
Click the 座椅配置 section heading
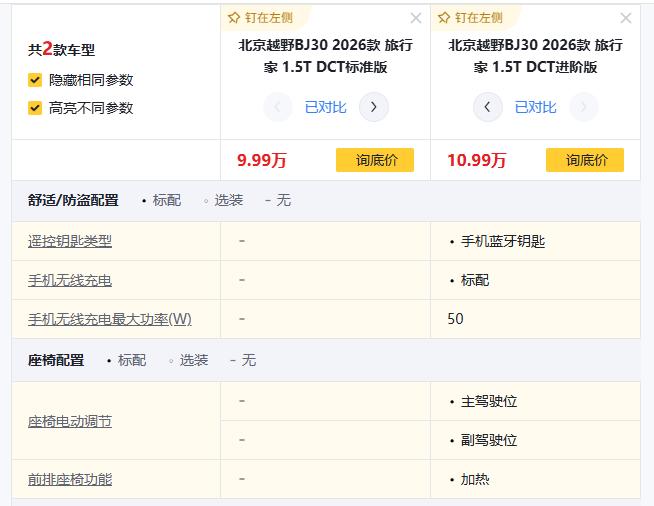click(56, 360)
